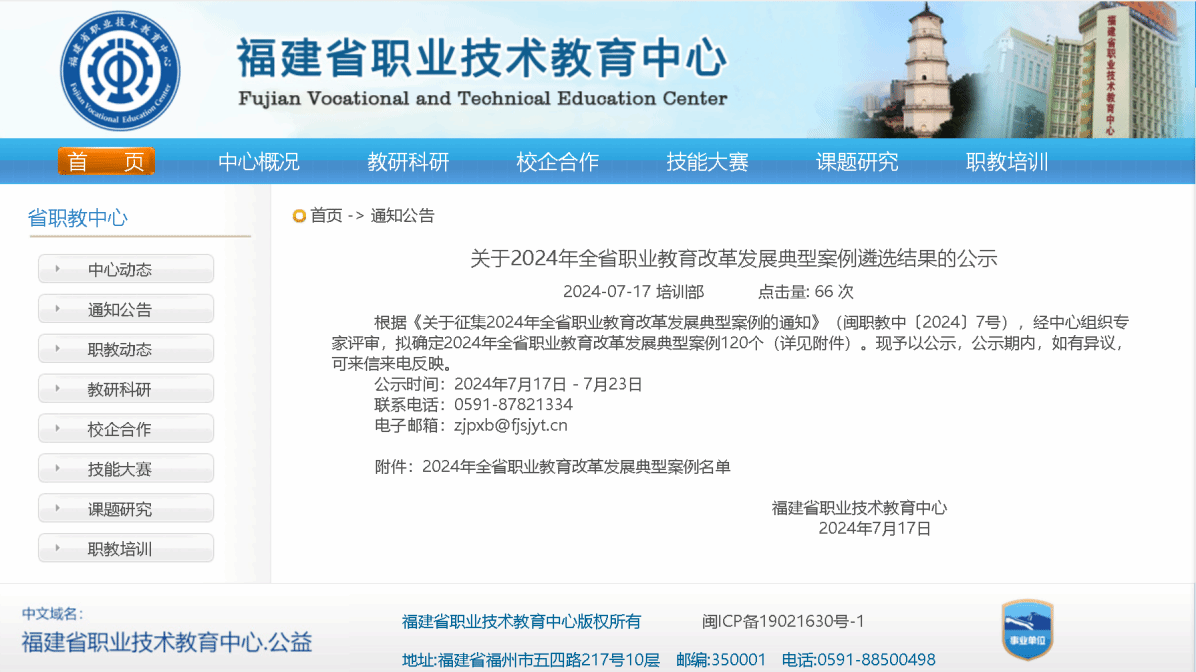
Task: Click the arrow beside 教研科研 in the sidebar
Action: [58, 389]
